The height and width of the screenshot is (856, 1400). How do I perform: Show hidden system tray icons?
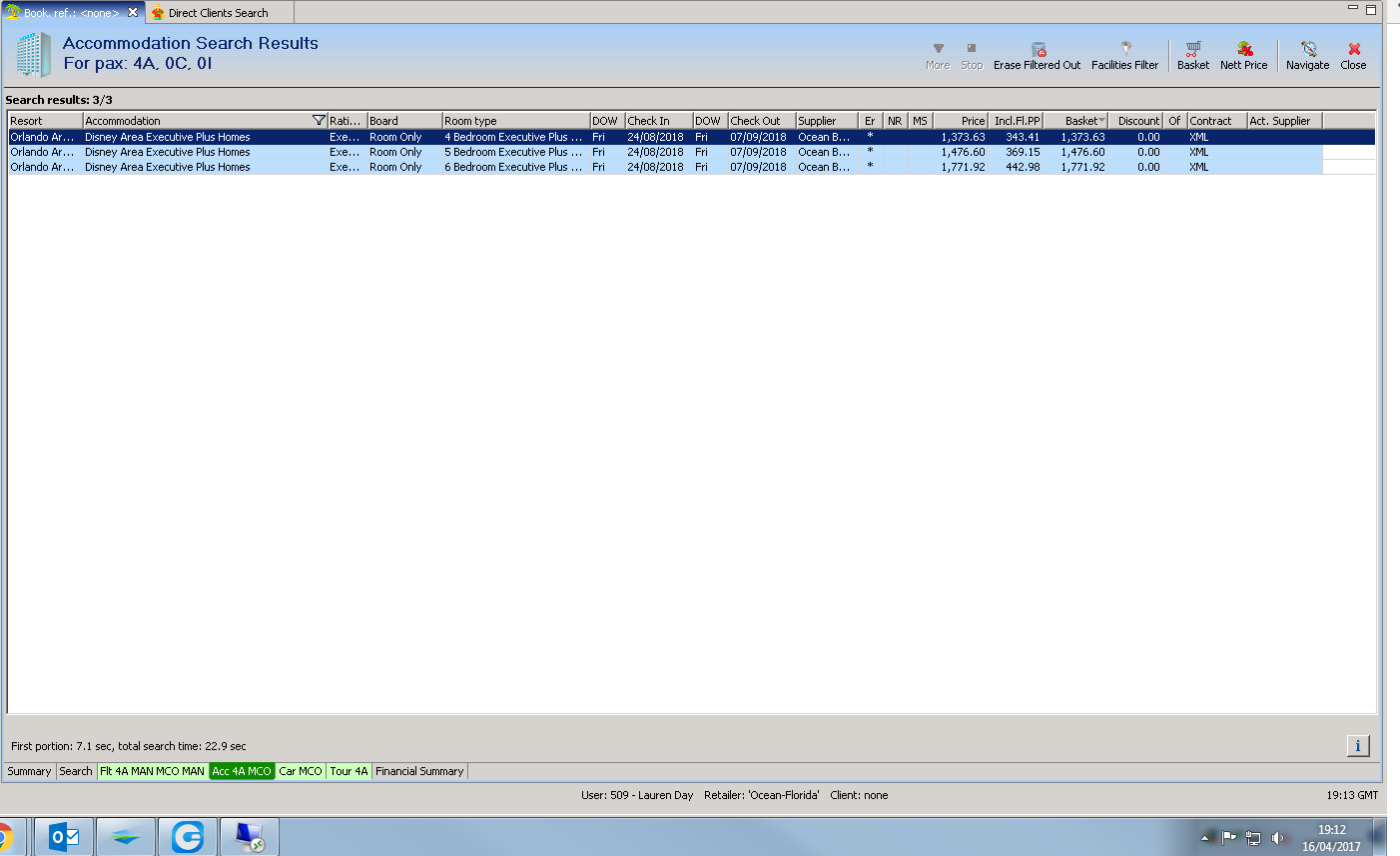(1205, 838)
